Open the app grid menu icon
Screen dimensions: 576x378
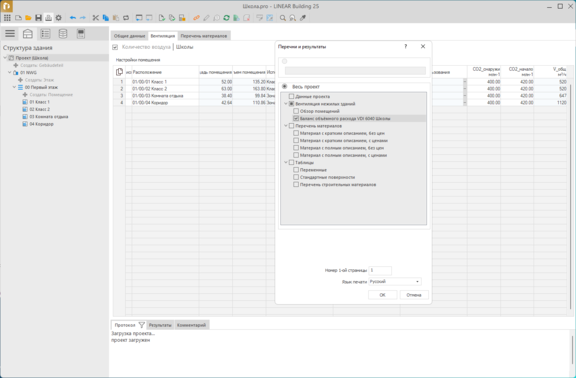click(7, 18)
